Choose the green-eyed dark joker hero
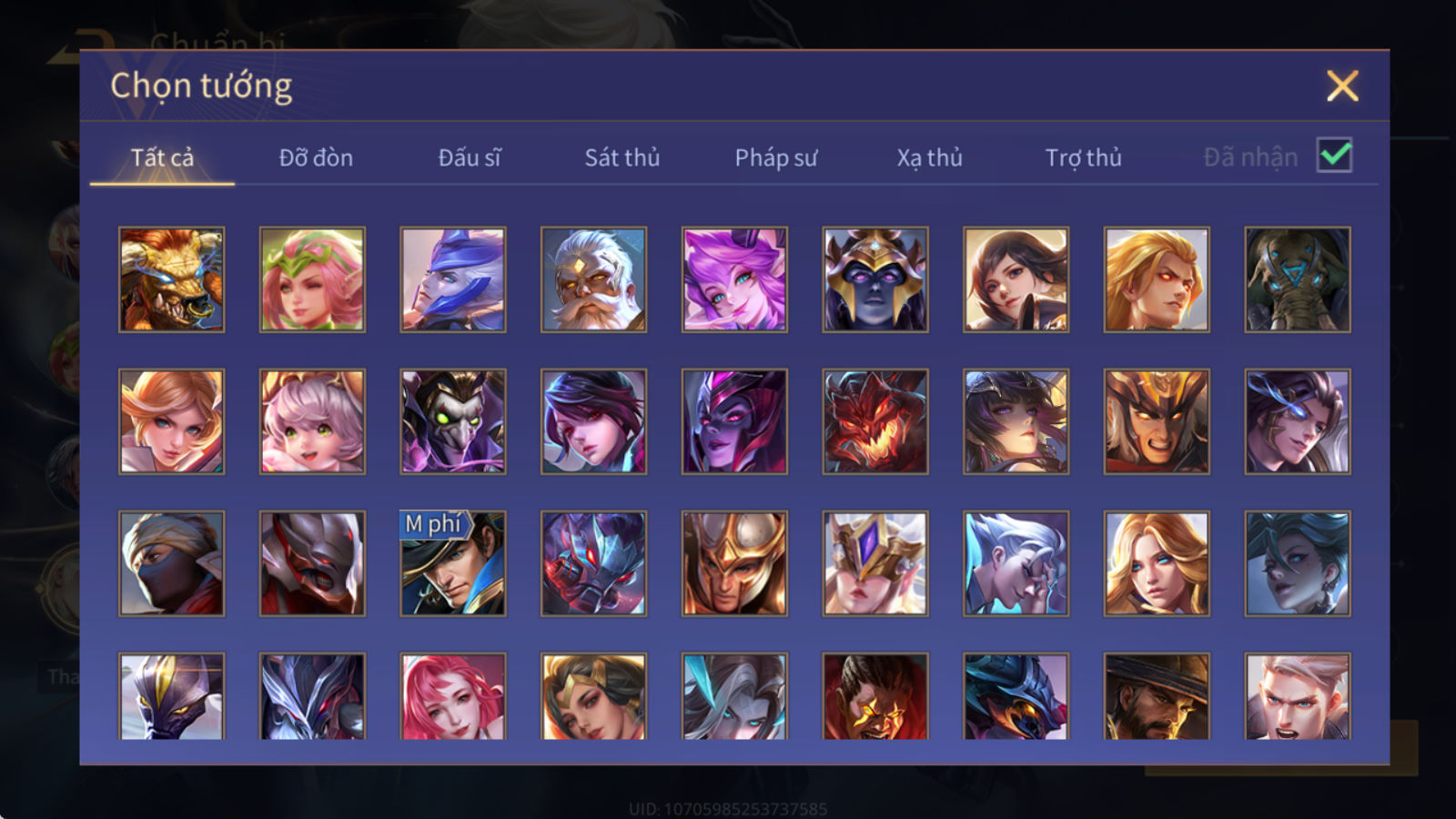Image resolution: width=1456 pixels, height=819 pixels. (453, 421)
